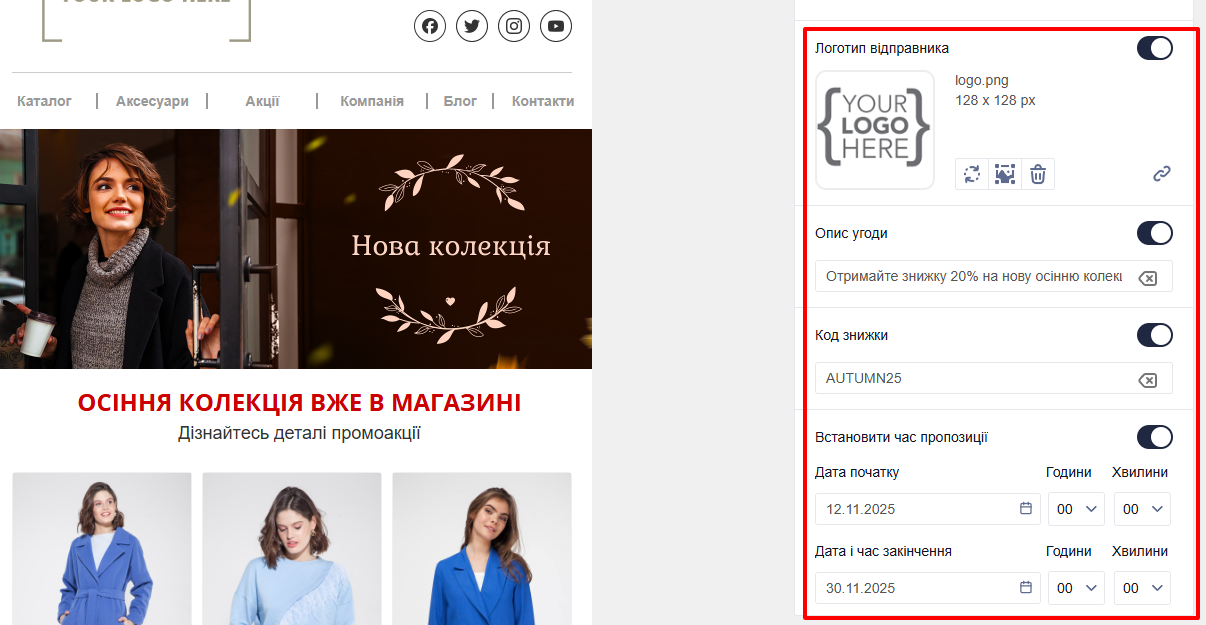
Task: Open calendar for end date 30.11.2025
Action: [x=1025, y=588]
